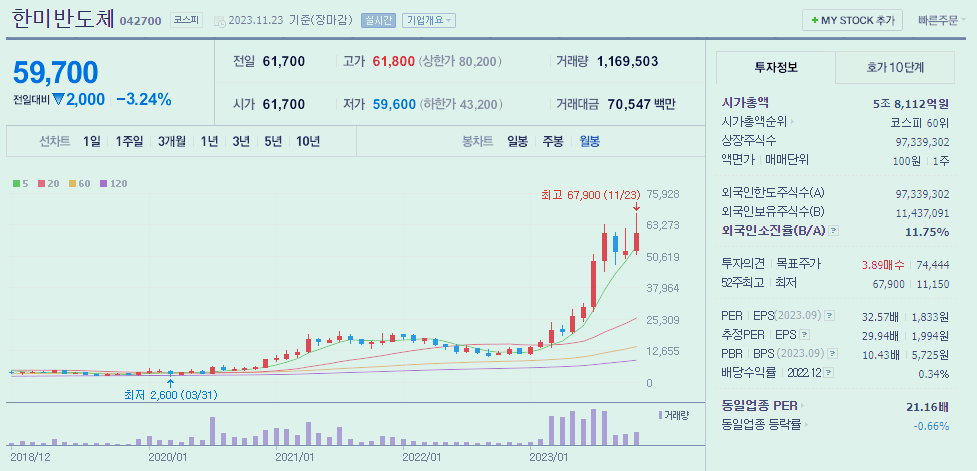The image size is (977, 471).
Task: Show the 월봉 monthly candle chart
Action: tap(589, 141)
